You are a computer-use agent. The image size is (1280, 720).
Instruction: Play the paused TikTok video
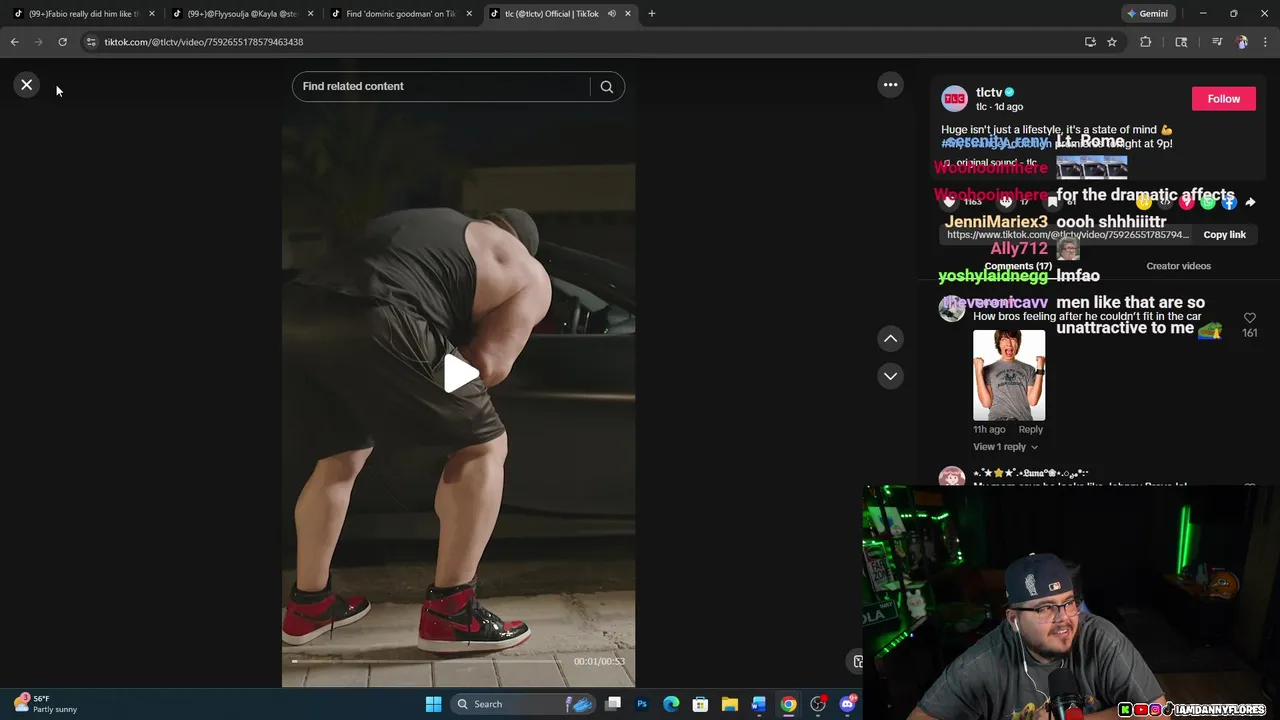pyautogui.click(x=459, y=374)
